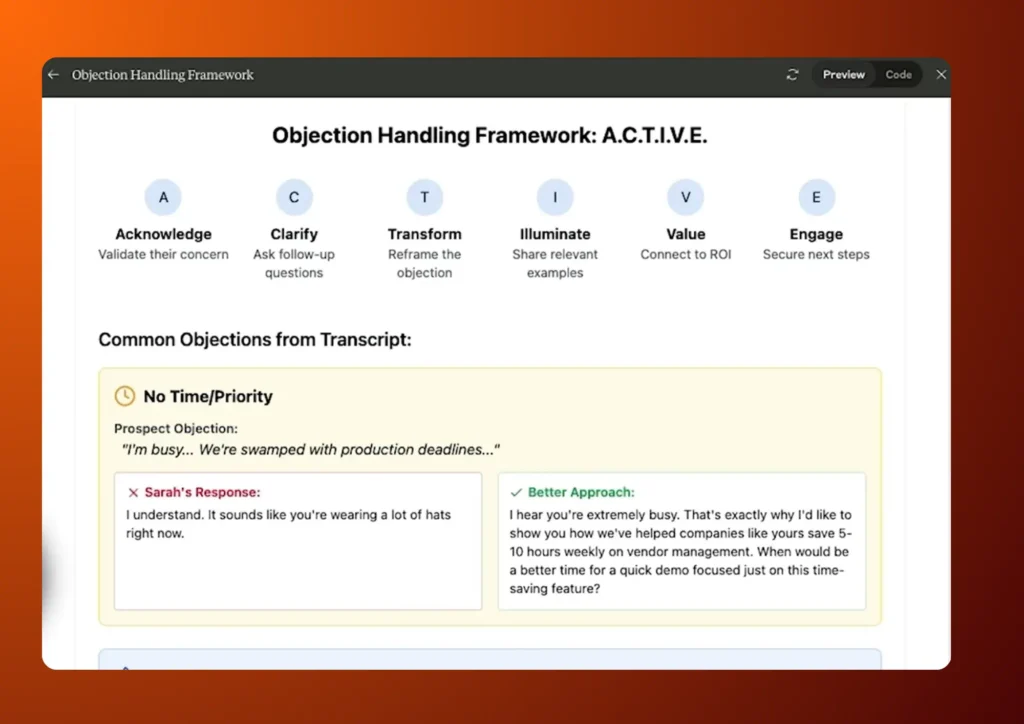This screenshot has height=724, width=1024.
Task: Click the No Time/Priority heading
Action: [208, 397]
